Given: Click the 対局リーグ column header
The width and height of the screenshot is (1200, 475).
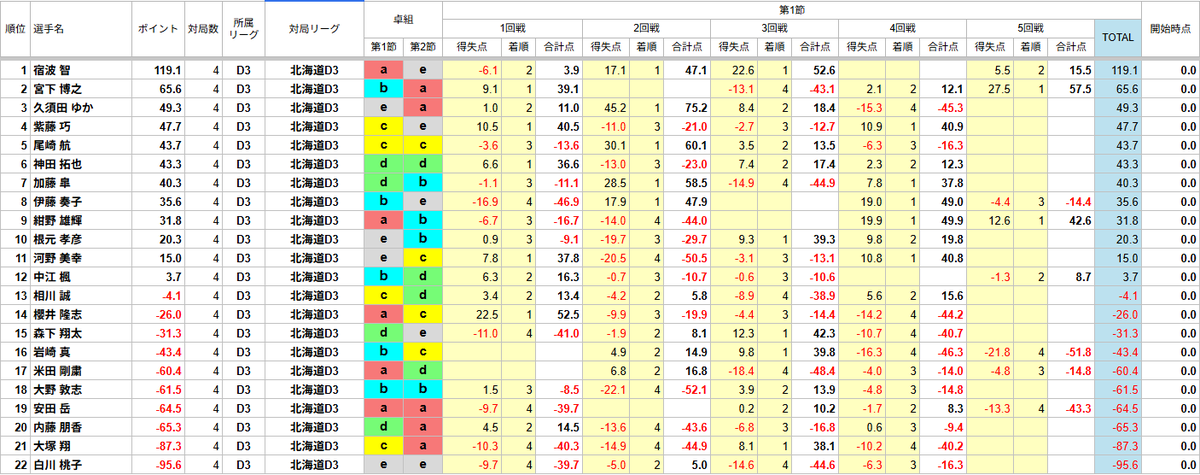Looking at the screenshot, I should tap(314, 30).
